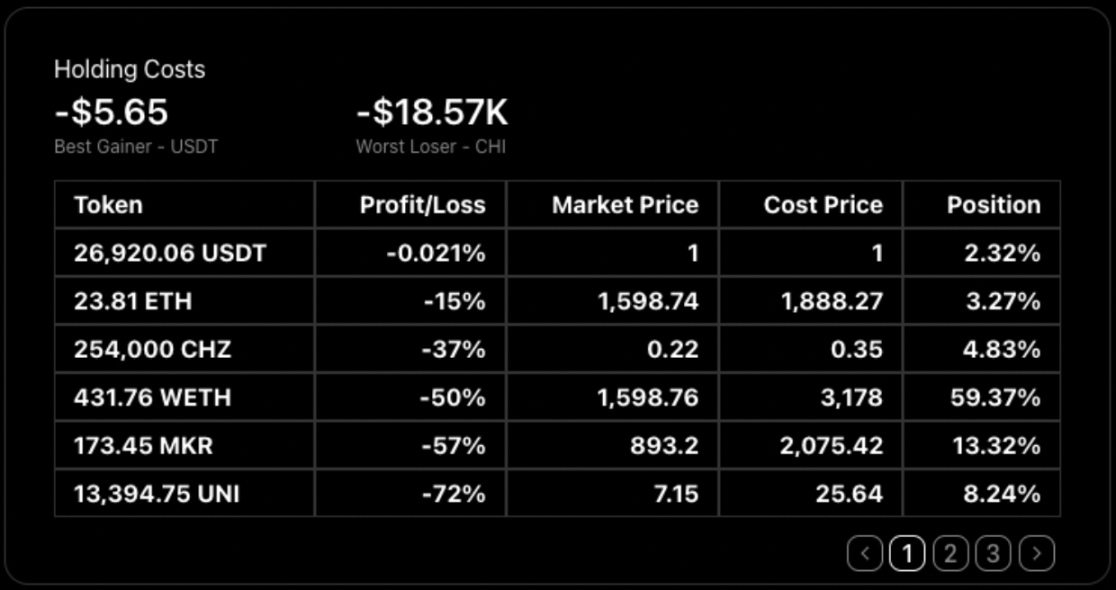
Task: Select the 23.81 ETH token row
Action: click(132, 301)
